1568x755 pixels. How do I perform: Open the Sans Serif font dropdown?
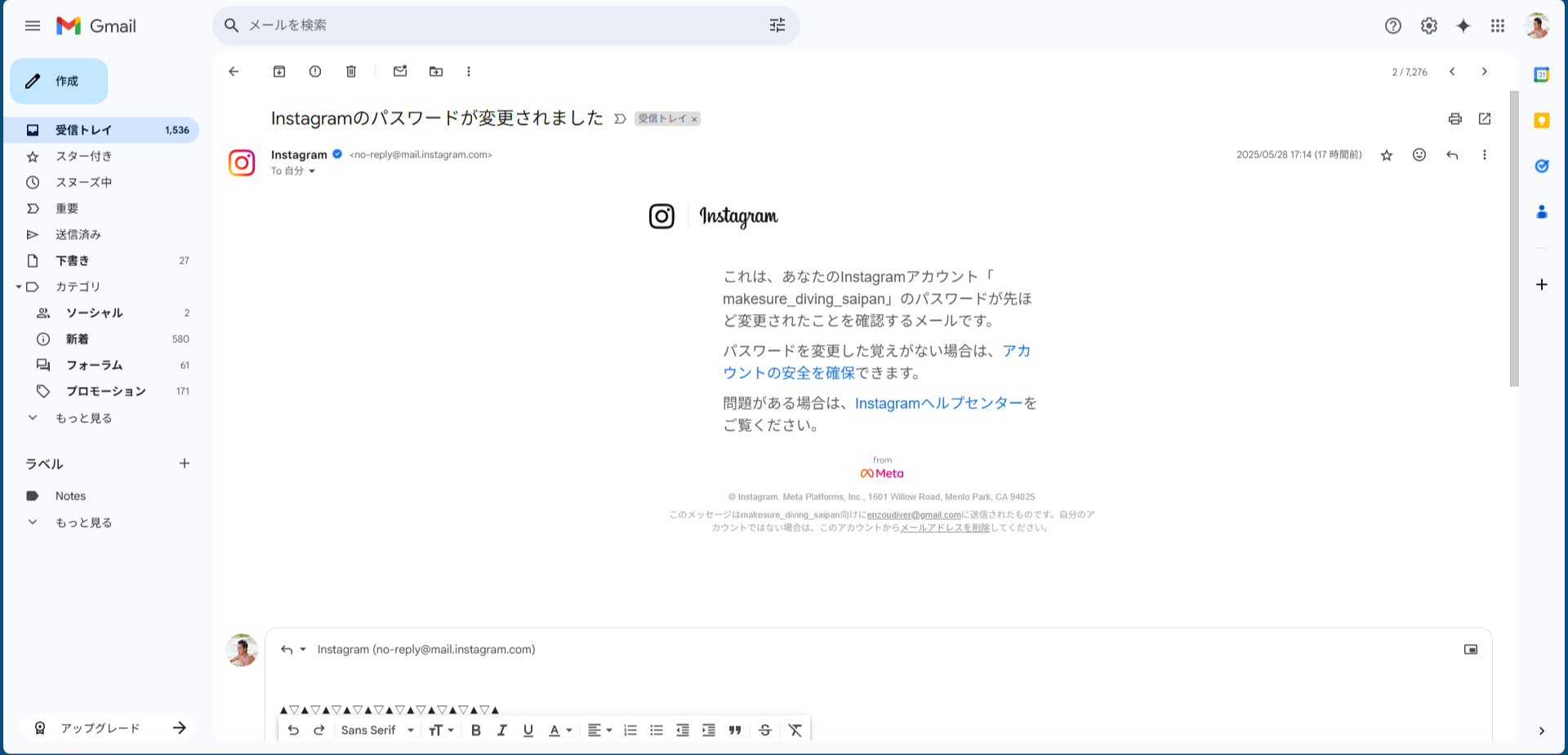(x=377, y=731)
